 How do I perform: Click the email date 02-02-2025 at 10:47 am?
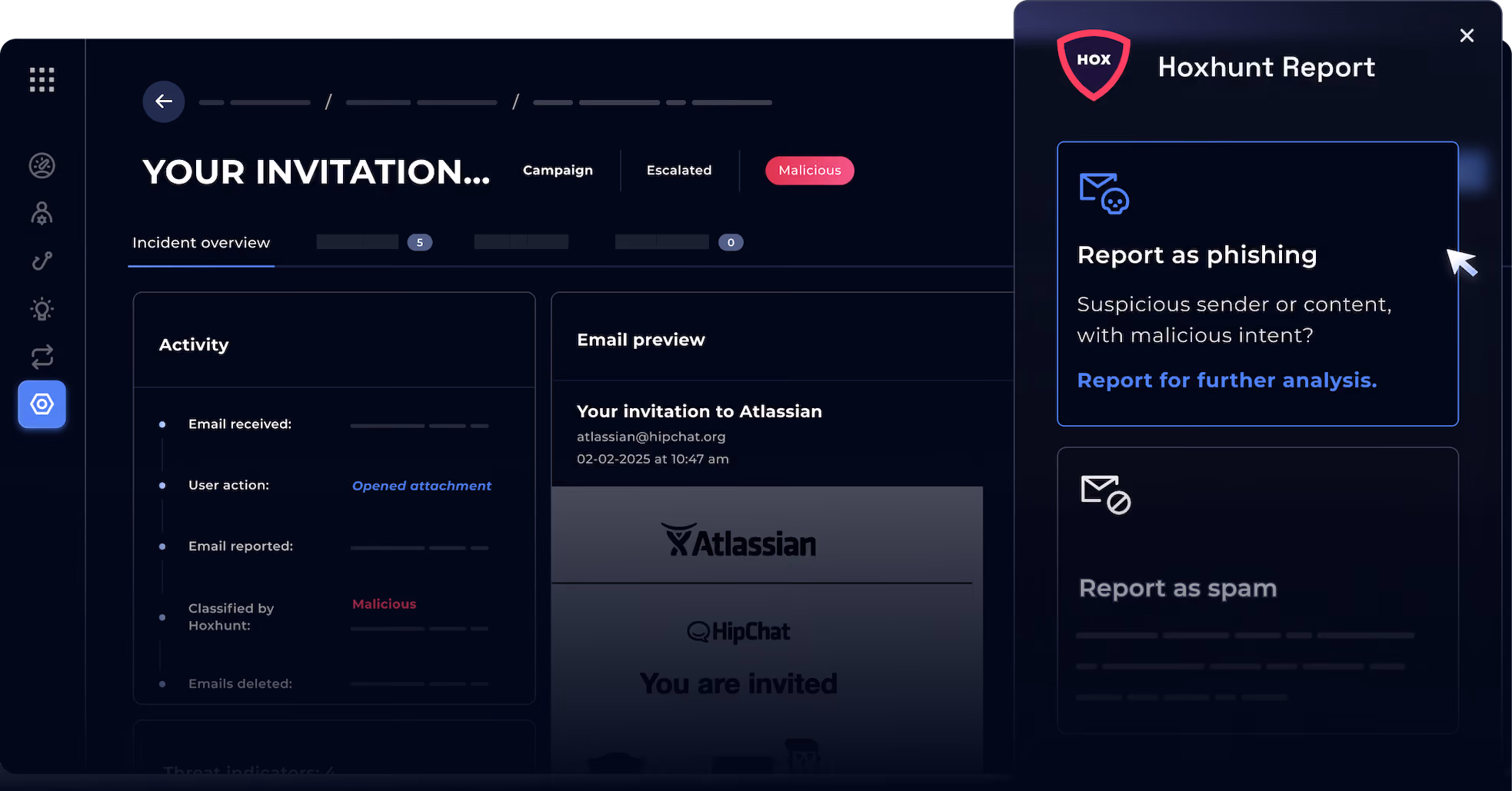(x=653, y=459)
